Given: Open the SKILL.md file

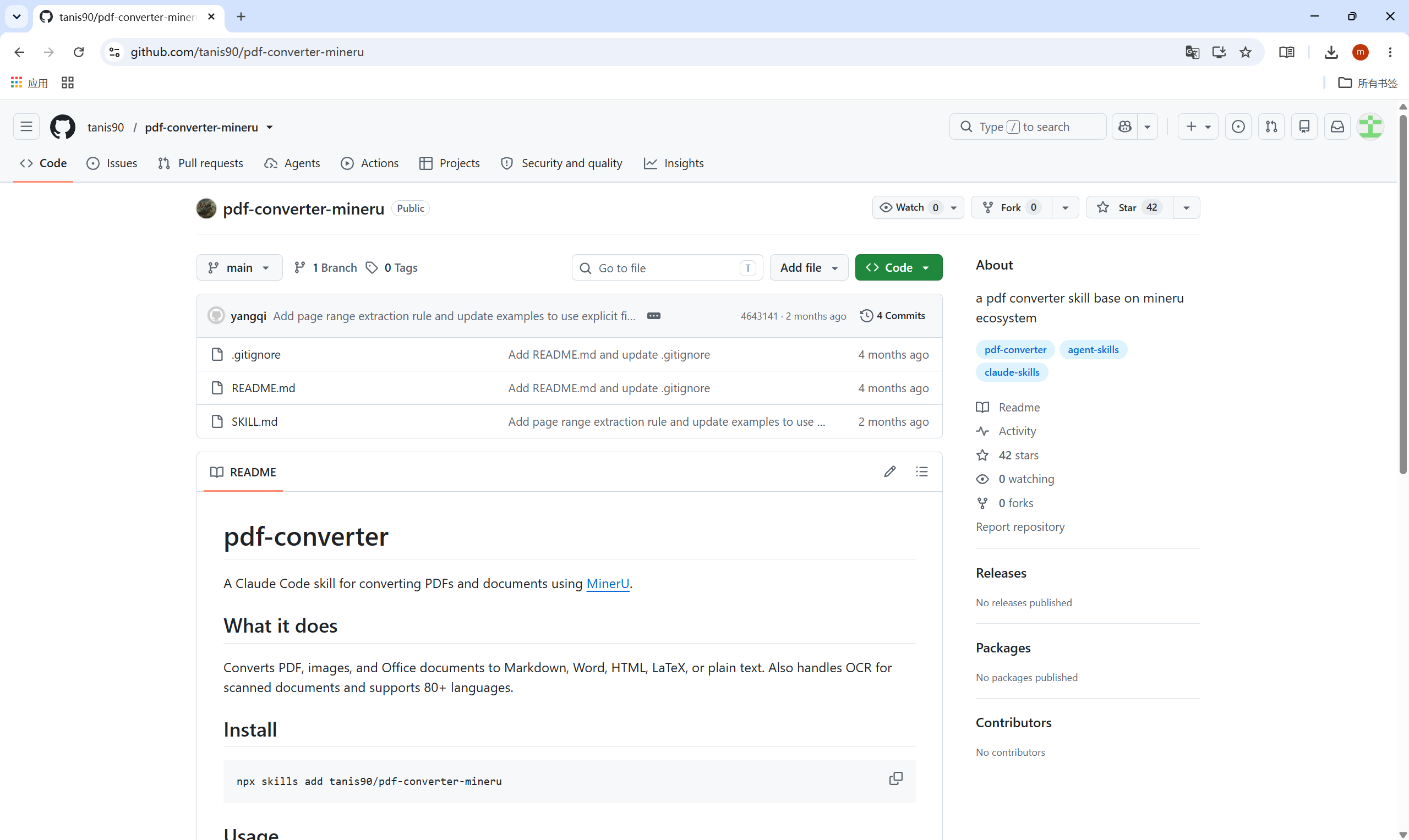Looking at the screenshot, I should click(254, 421).
